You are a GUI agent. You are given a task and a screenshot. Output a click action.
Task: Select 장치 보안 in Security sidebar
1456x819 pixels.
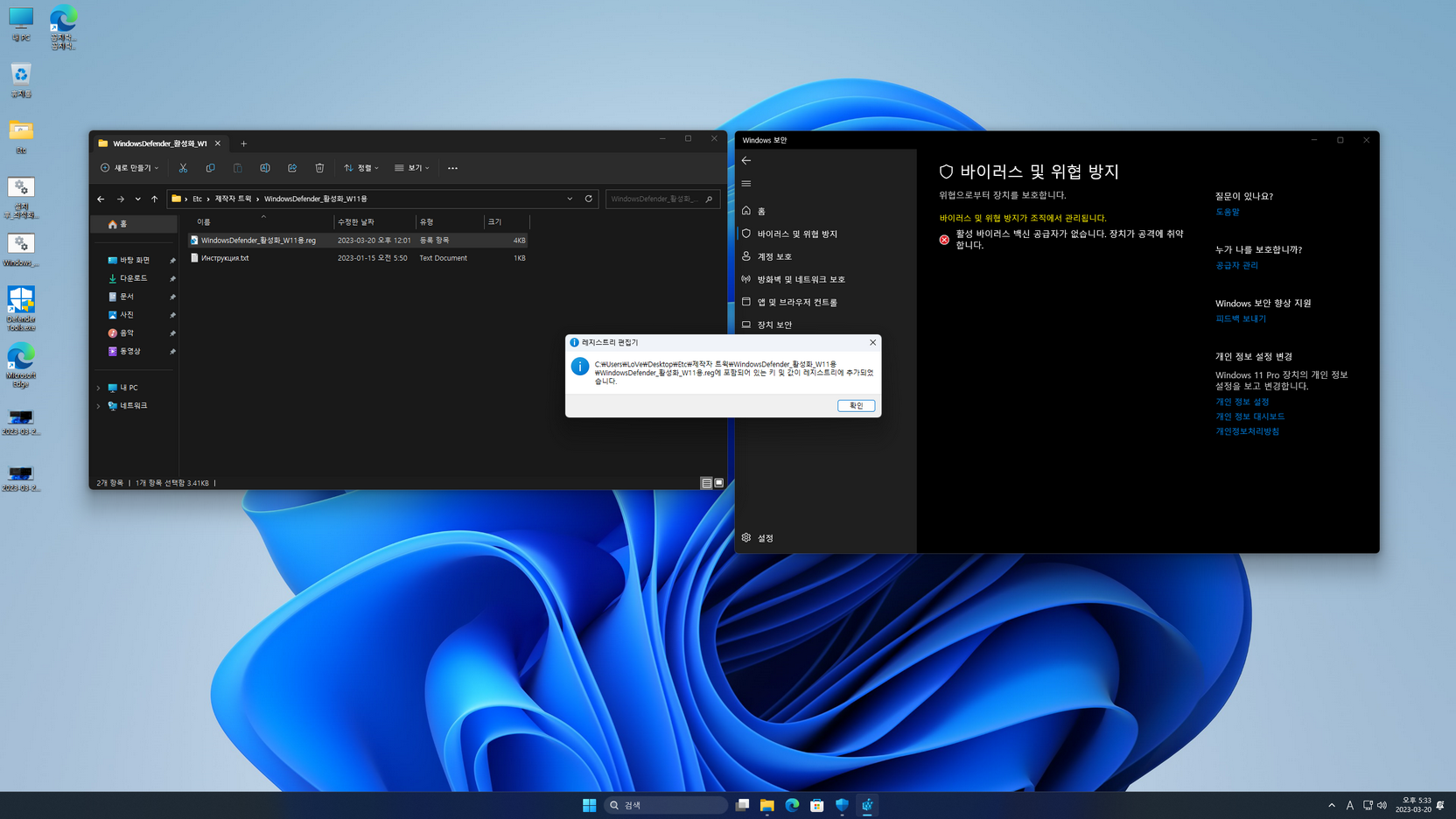pyautogui.click(x=825, y=325)
